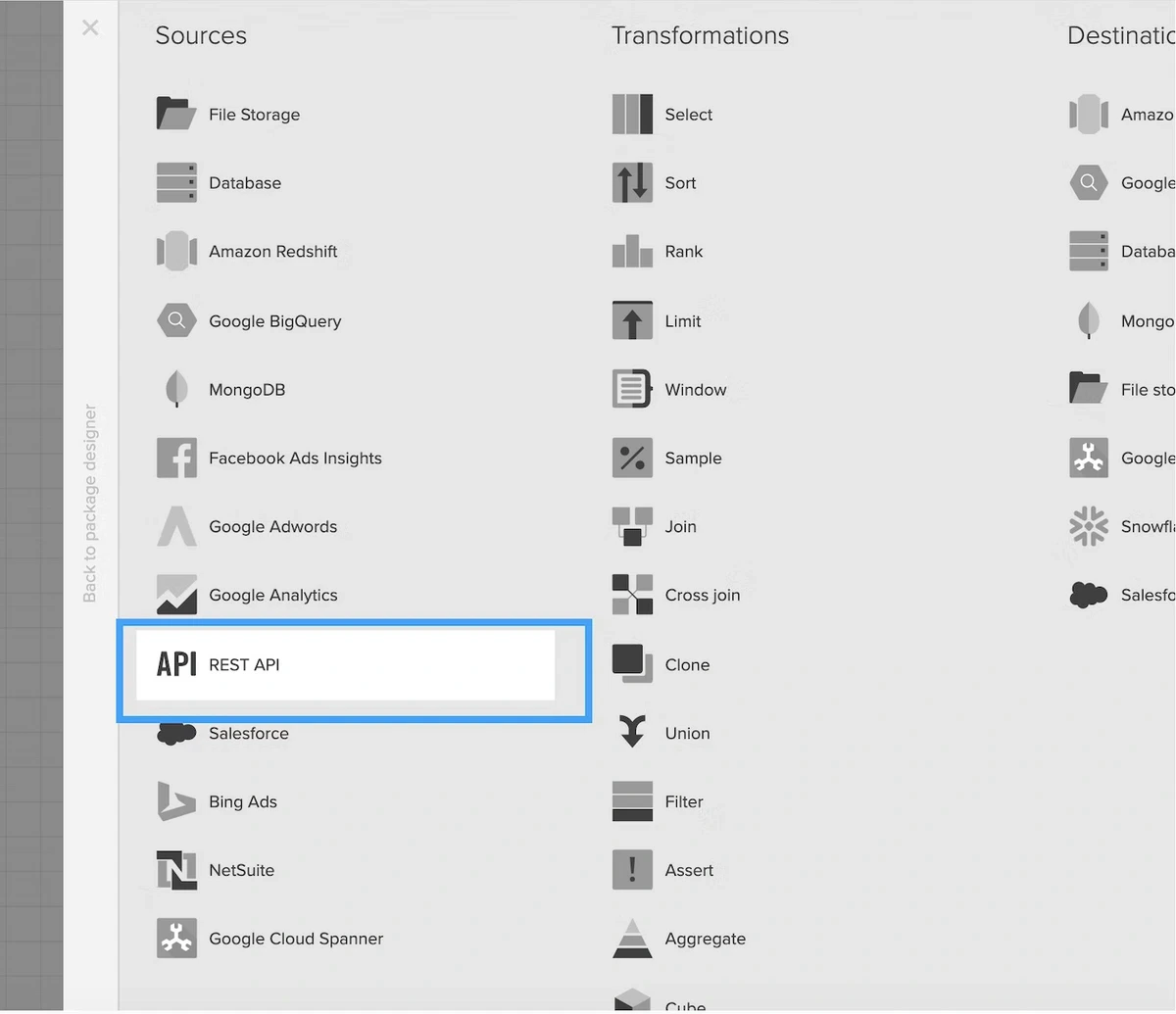Select the MongoDB destination leaf icon
The width and height of the screenshot is (1176, 1014).
coord(1089,320)
